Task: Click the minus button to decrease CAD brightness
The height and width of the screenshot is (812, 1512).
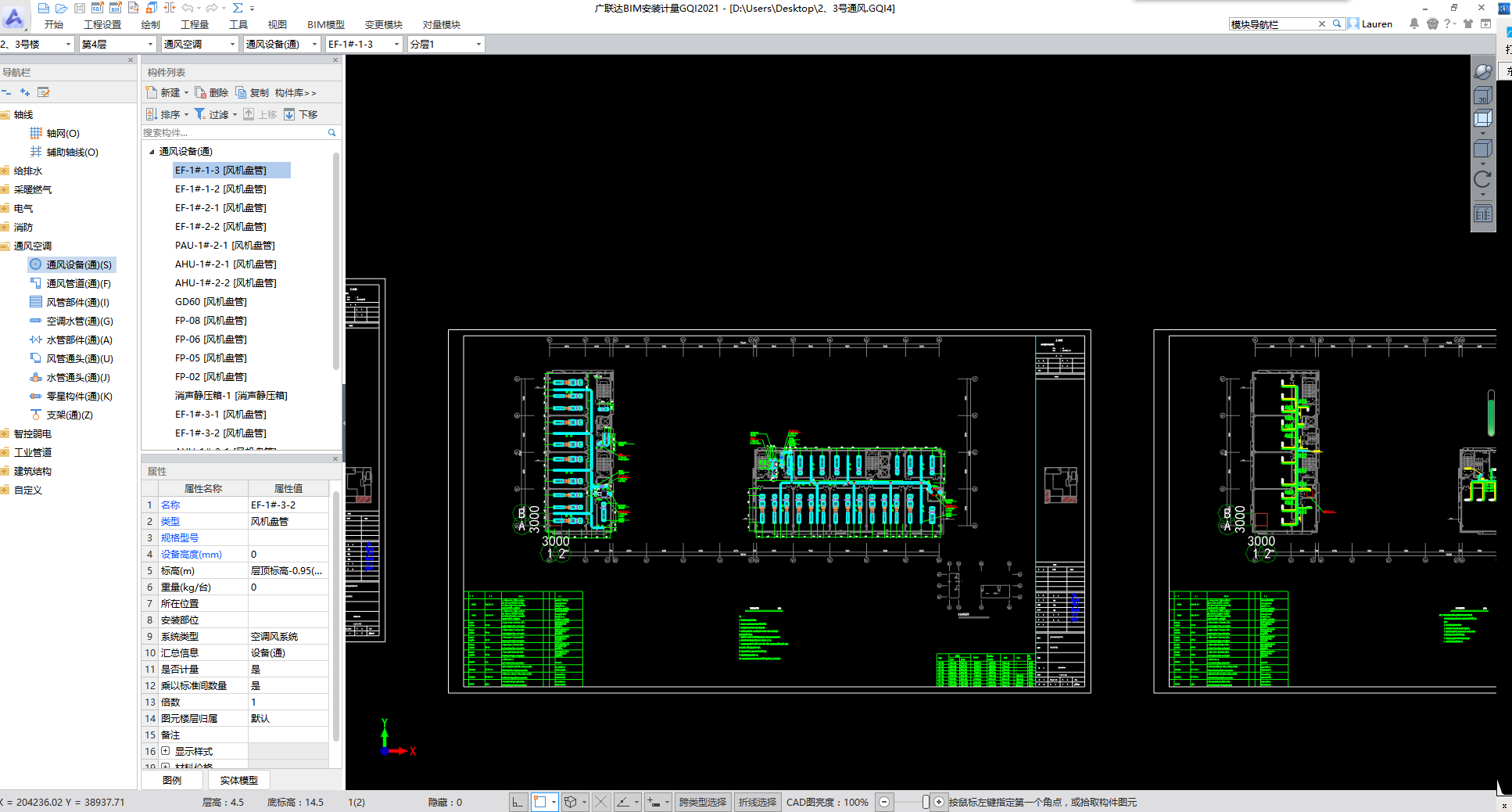Action: point(884,802)
